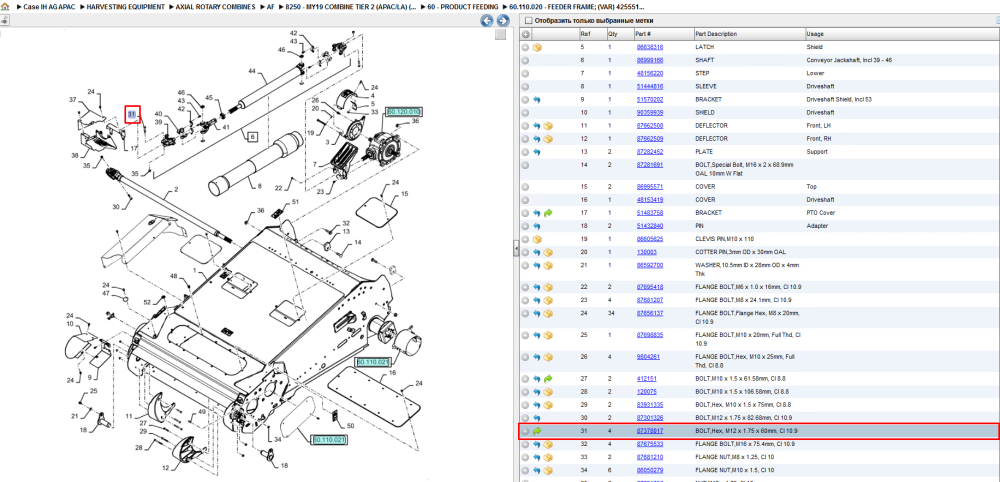
Task: Click the 60.120.010 reference label in diagram
Action: point(405,112)
